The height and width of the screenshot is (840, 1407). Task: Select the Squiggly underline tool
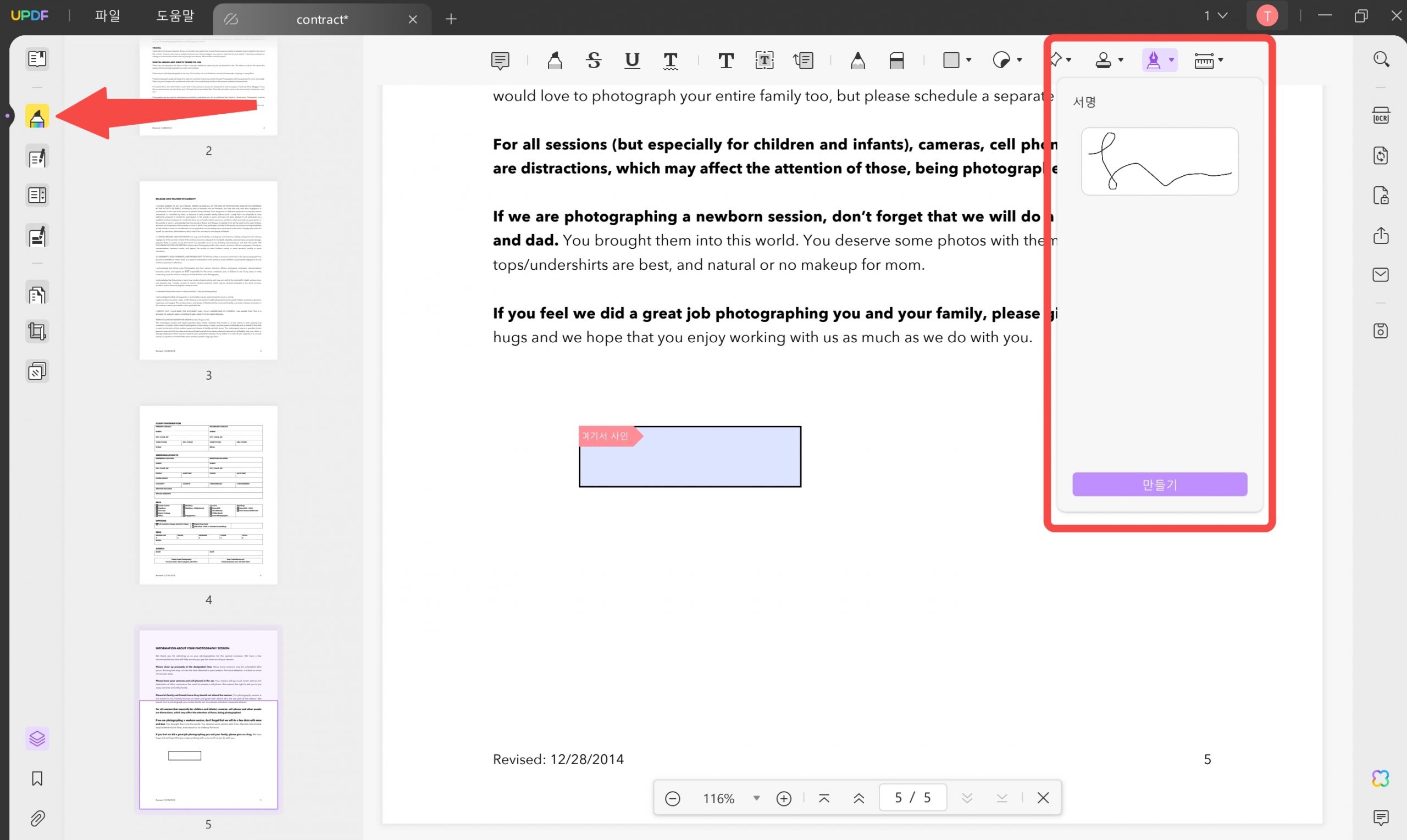(671, 60)
